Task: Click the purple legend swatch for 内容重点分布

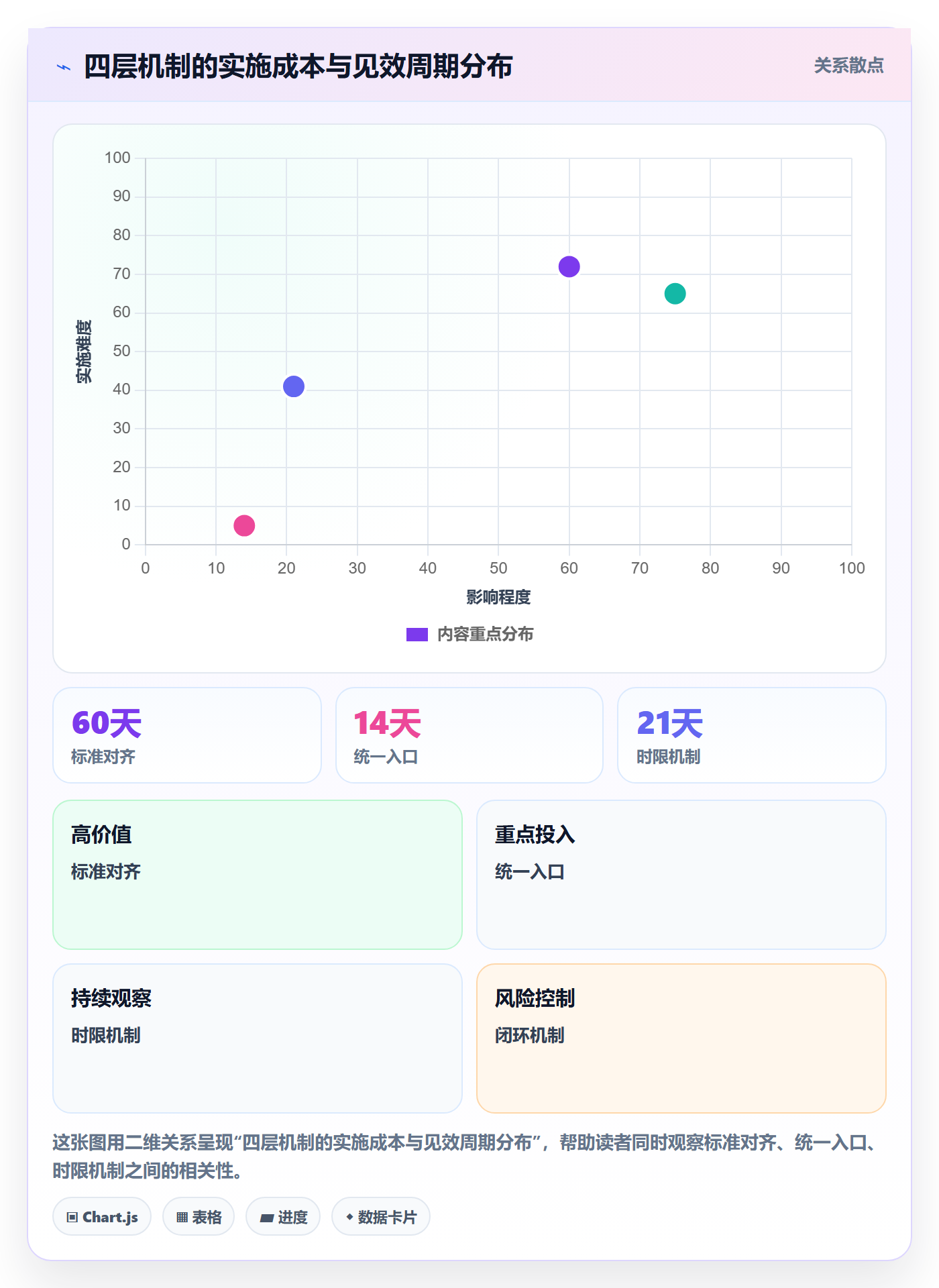Action: point(417,635)
